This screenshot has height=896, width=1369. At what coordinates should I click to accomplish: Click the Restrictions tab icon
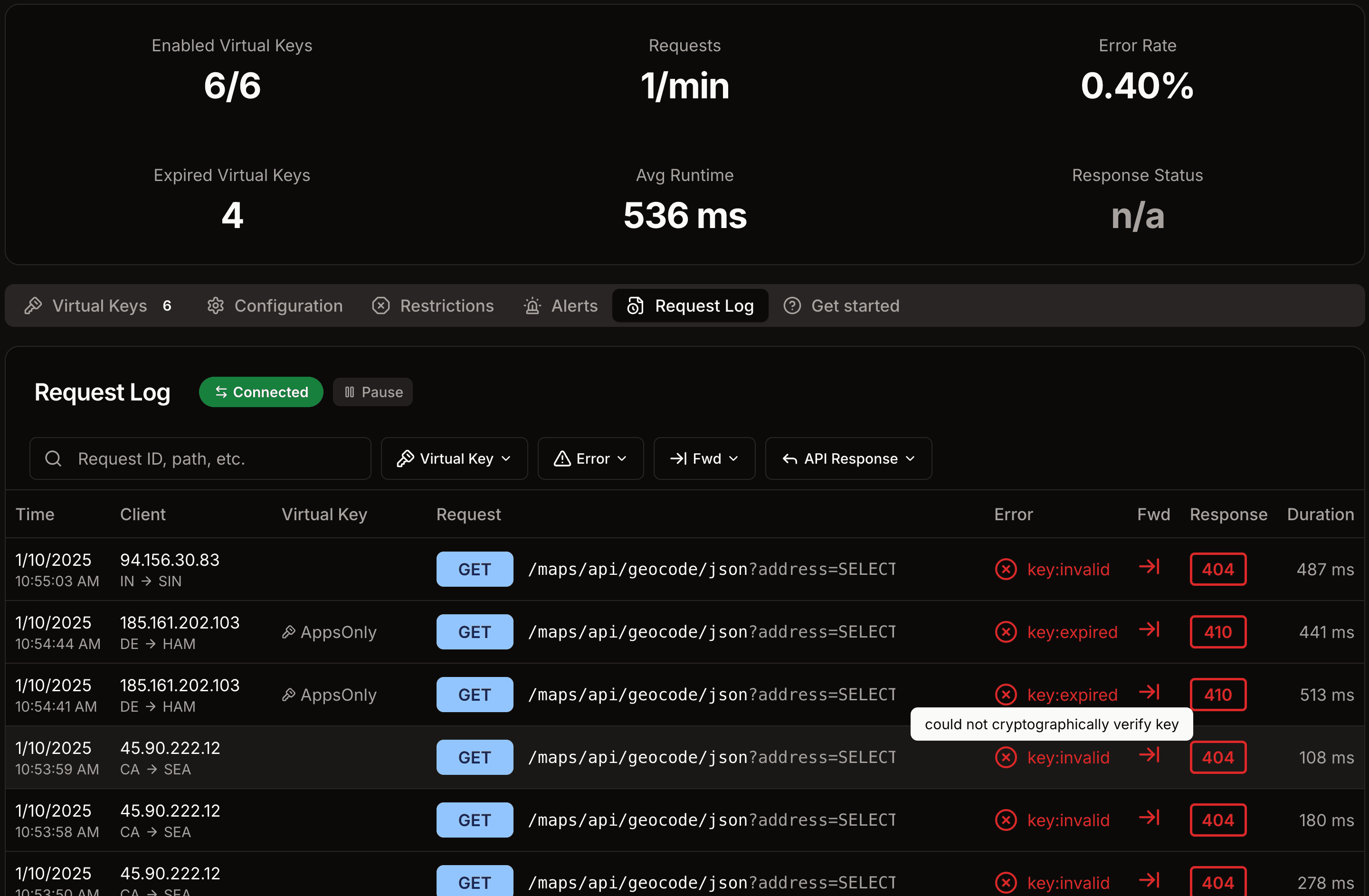(x=381, y=305)
